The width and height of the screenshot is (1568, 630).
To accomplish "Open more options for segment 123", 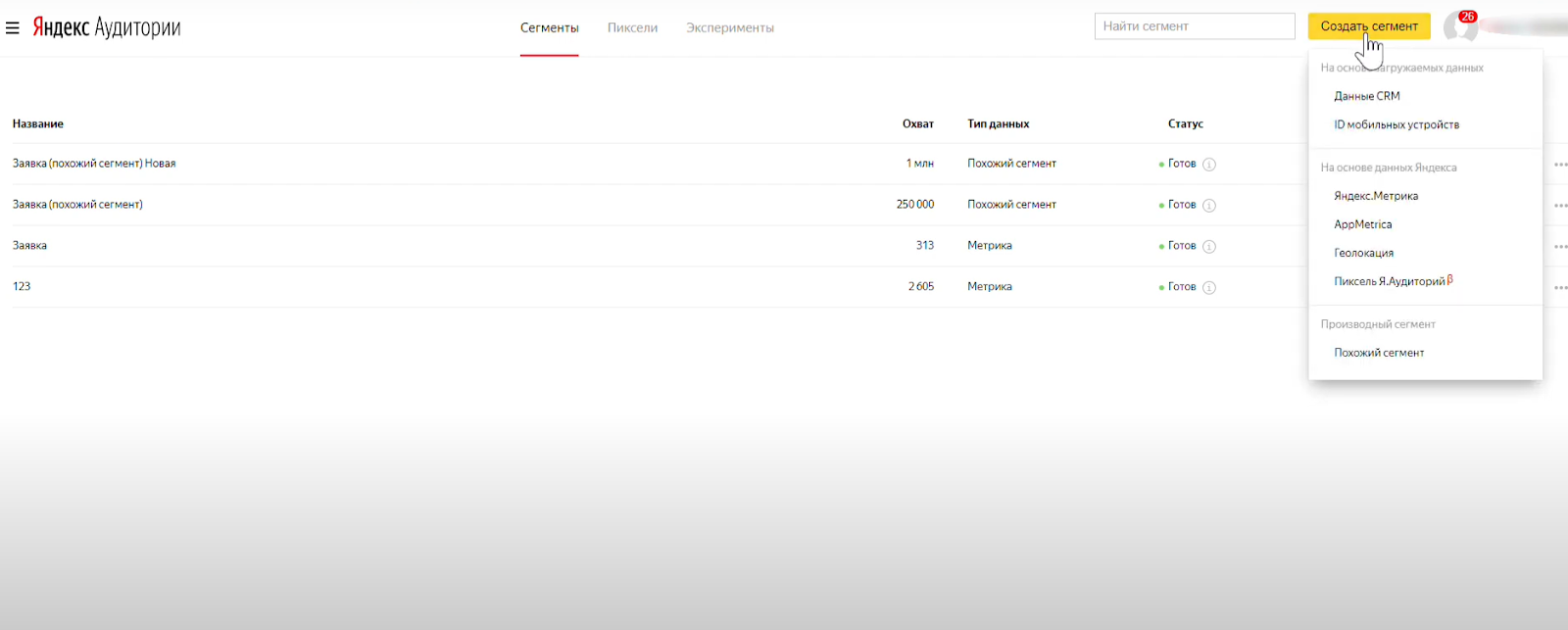I will (1560, 288).
